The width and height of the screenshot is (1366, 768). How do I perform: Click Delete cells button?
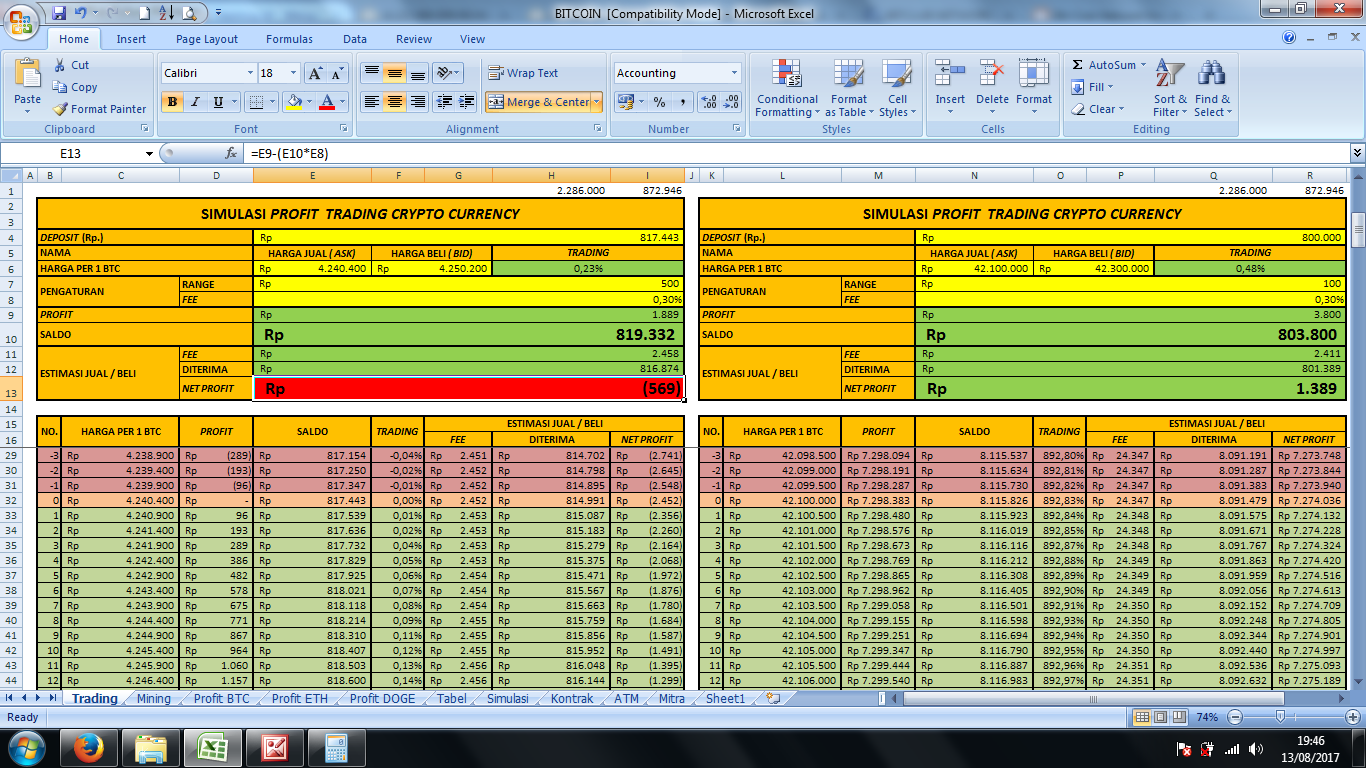coord(992,88)
